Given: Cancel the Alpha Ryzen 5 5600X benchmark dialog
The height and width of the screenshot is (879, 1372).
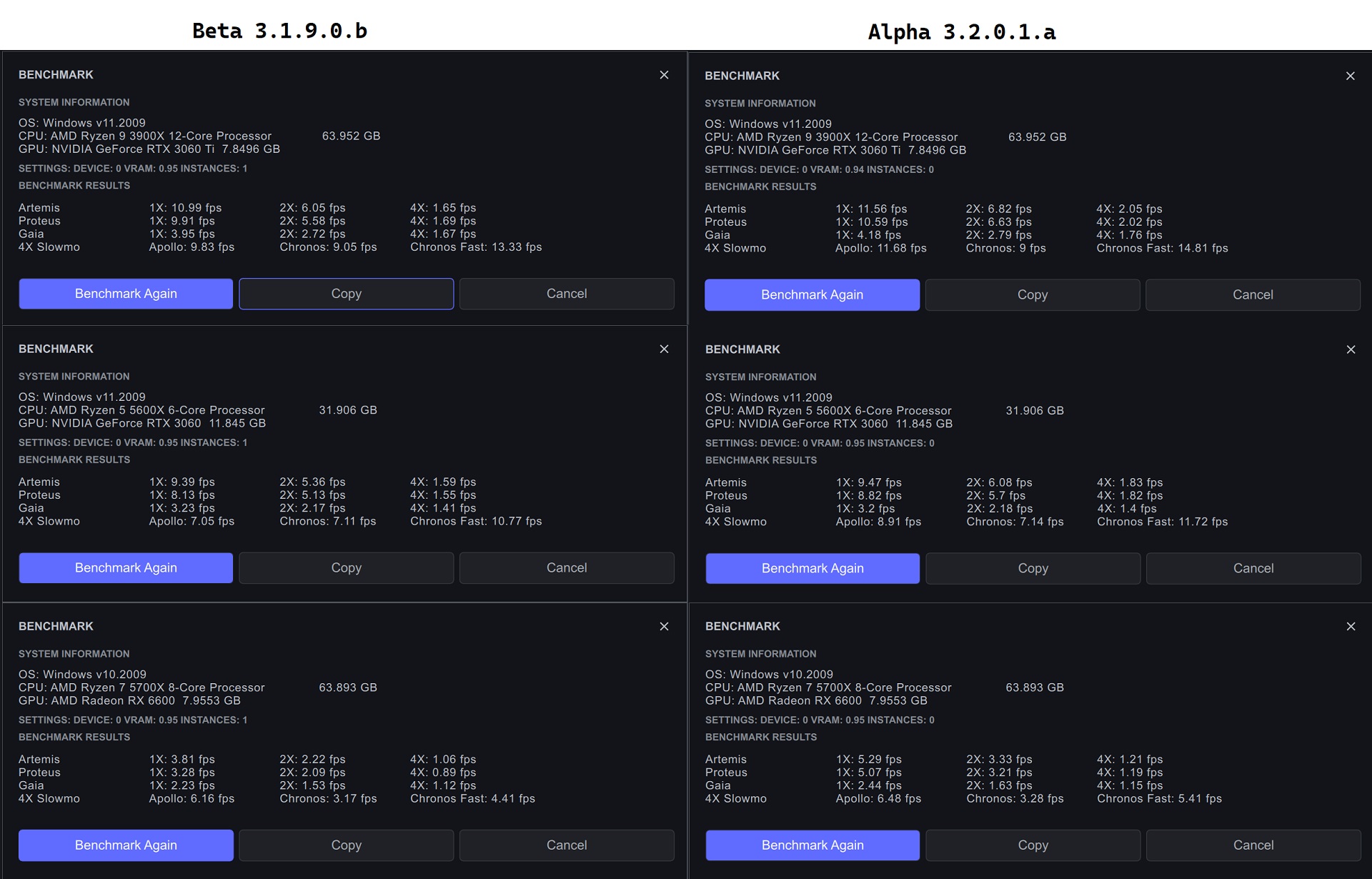Looking at the screenshot, I should (x=1253, y=569).
